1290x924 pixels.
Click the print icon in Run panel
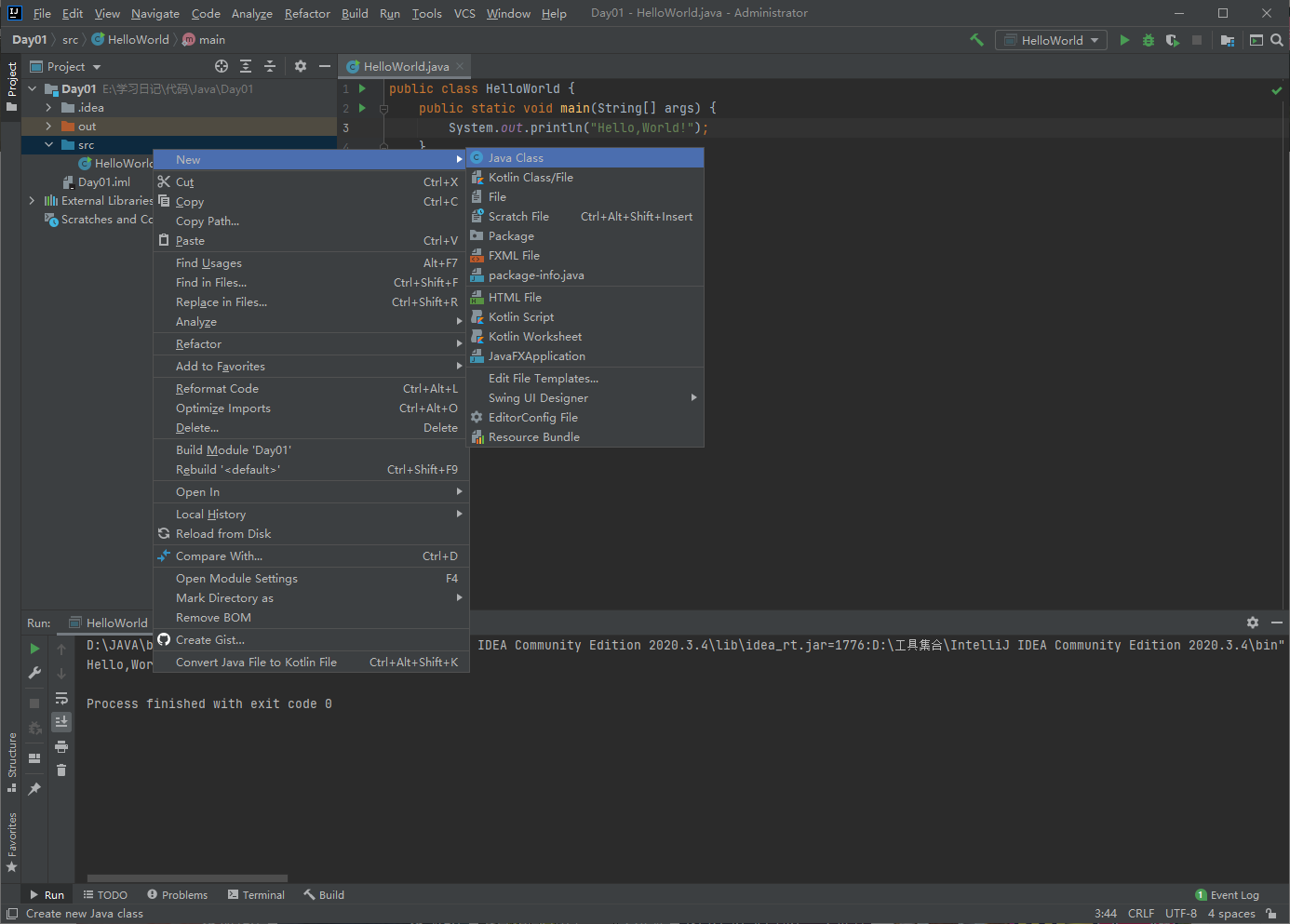click(x=61, y=746)
